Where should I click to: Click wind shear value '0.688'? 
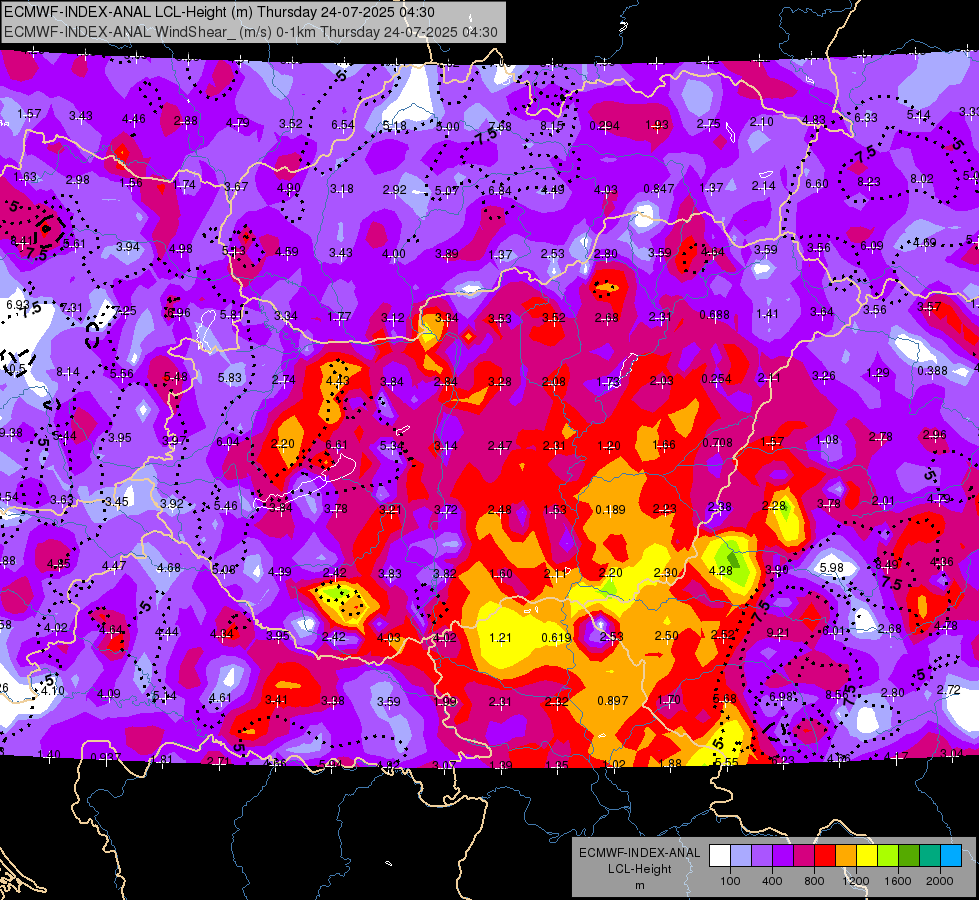point(714,314)
